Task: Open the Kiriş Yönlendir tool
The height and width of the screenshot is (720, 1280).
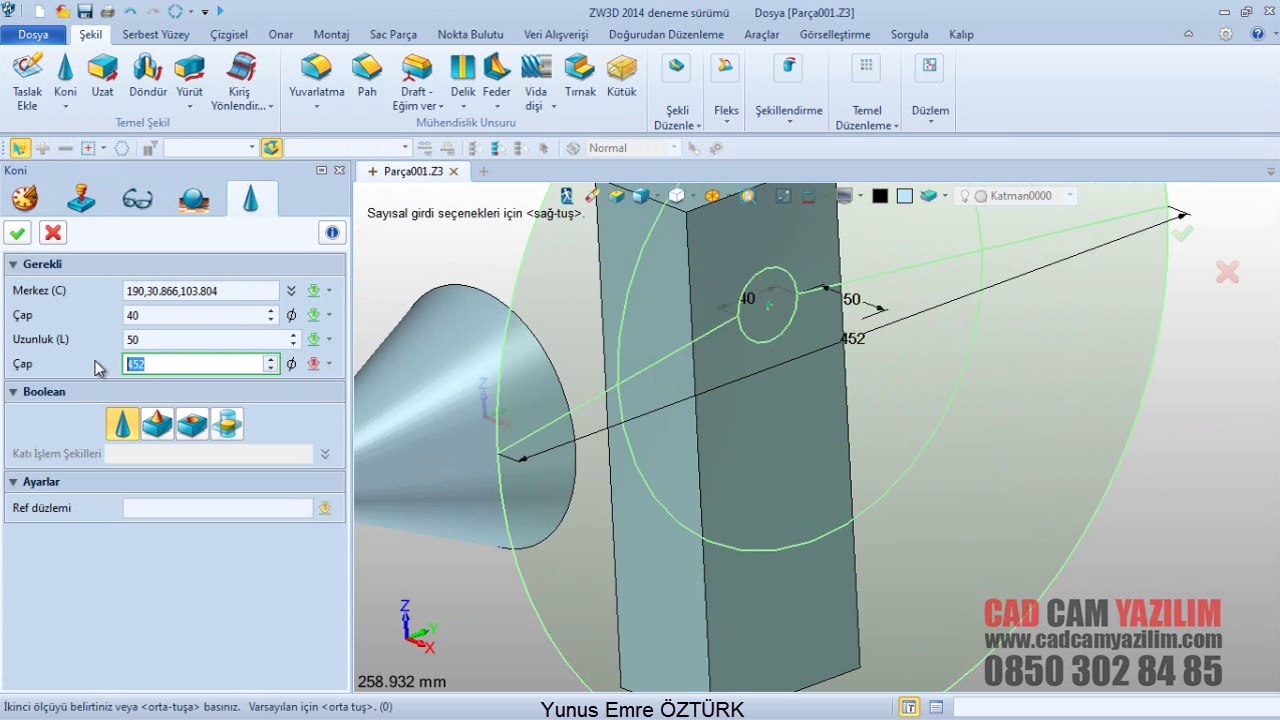Action: (241, 81)
